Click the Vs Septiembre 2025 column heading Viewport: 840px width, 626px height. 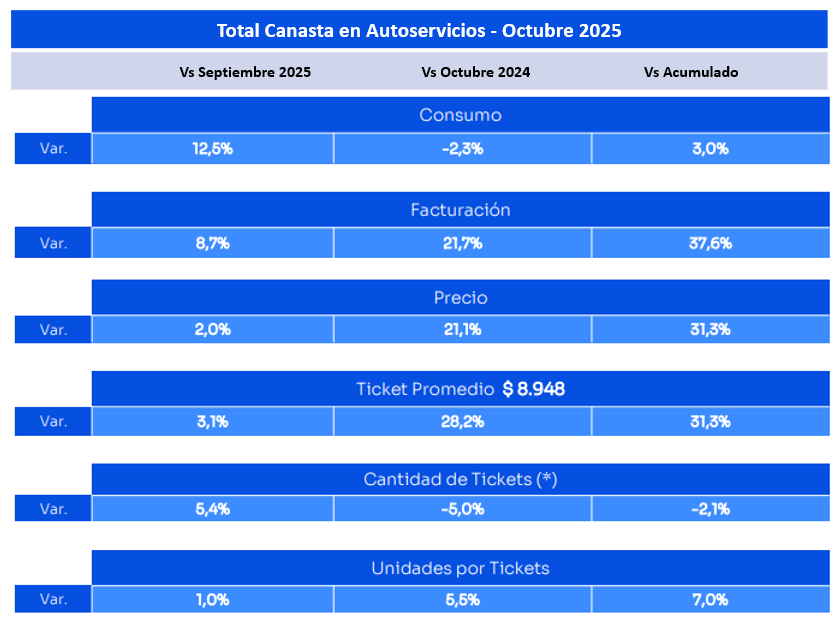245,72
